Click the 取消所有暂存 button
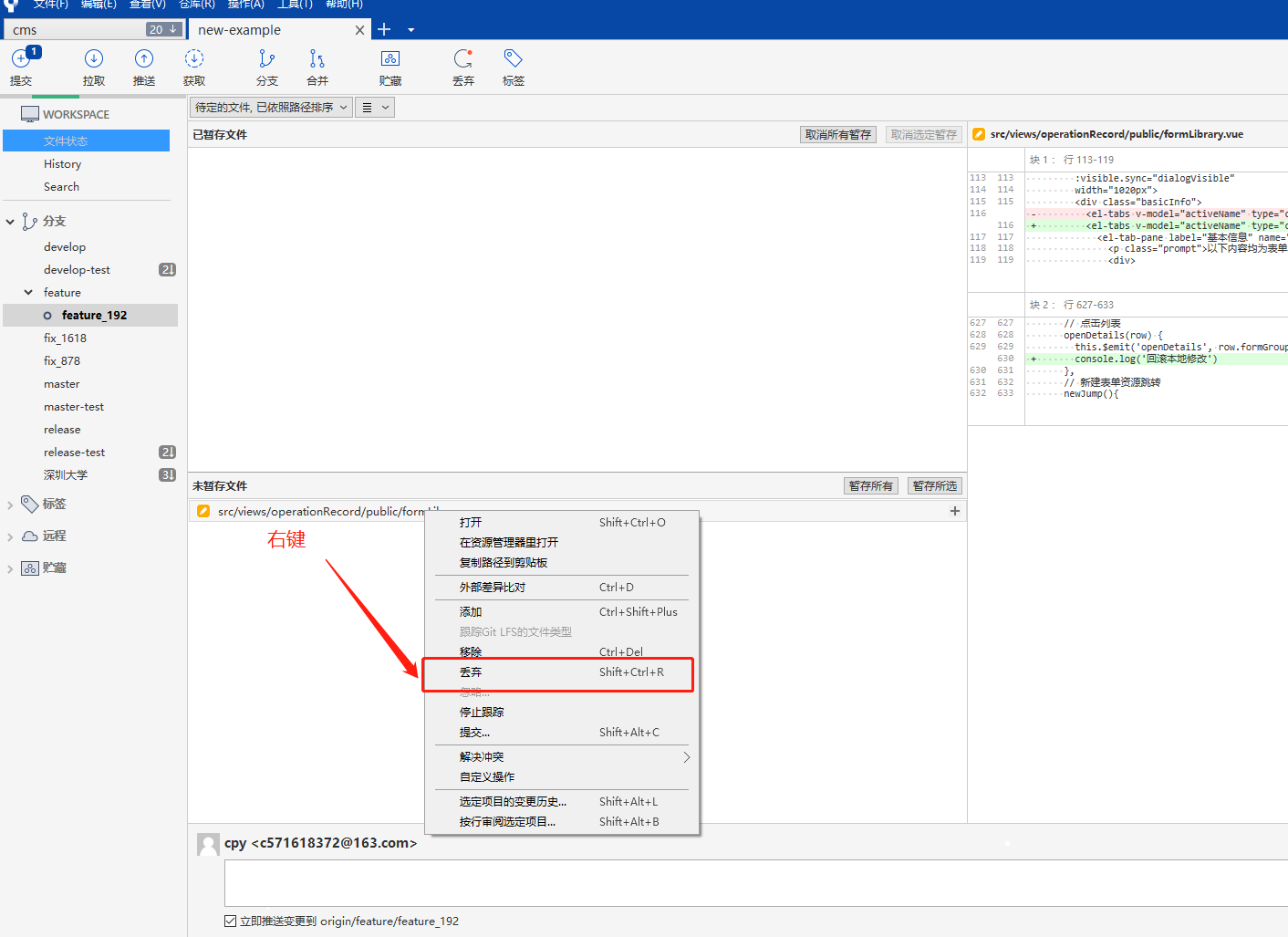The width and height of the screenshot is (1288, 937). [837, 135]
